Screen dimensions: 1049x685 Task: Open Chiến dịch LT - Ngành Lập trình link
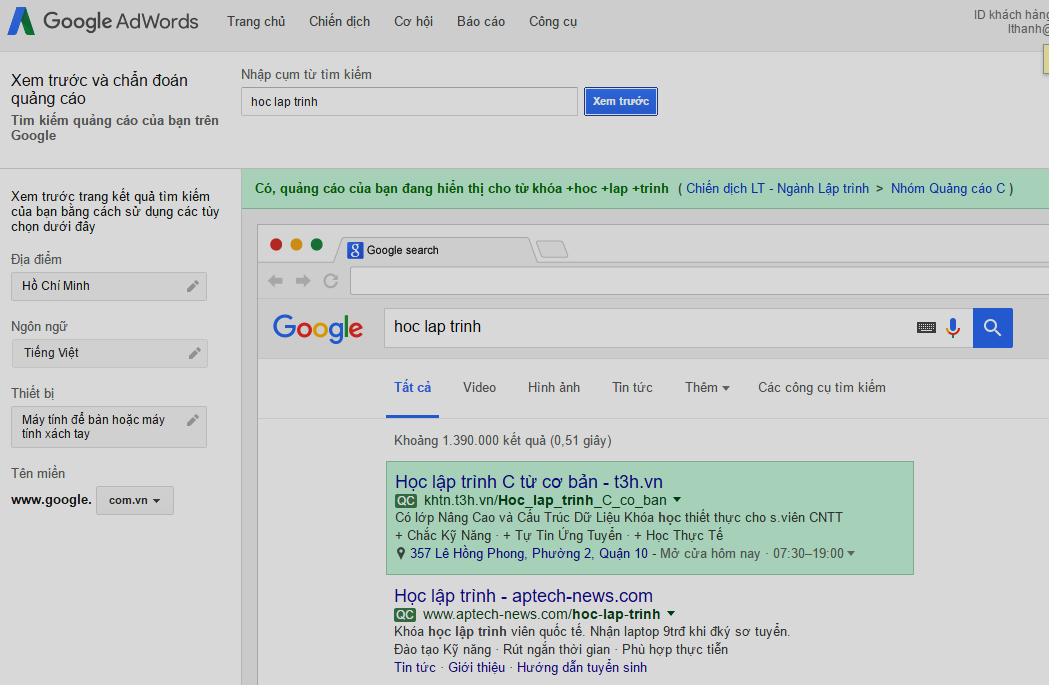tap(777, 189)
